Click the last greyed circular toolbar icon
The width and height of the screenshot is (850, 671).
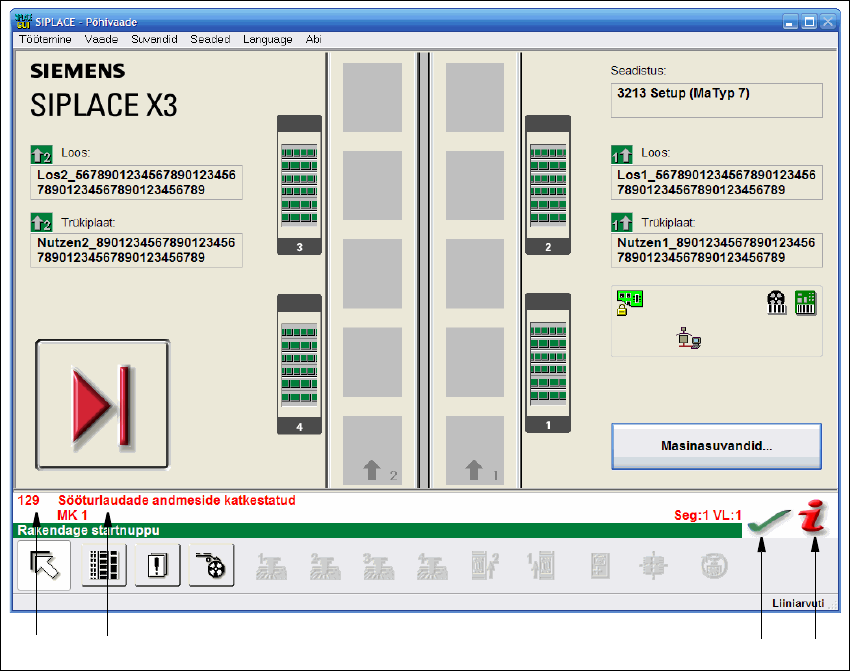pos(714,566)
